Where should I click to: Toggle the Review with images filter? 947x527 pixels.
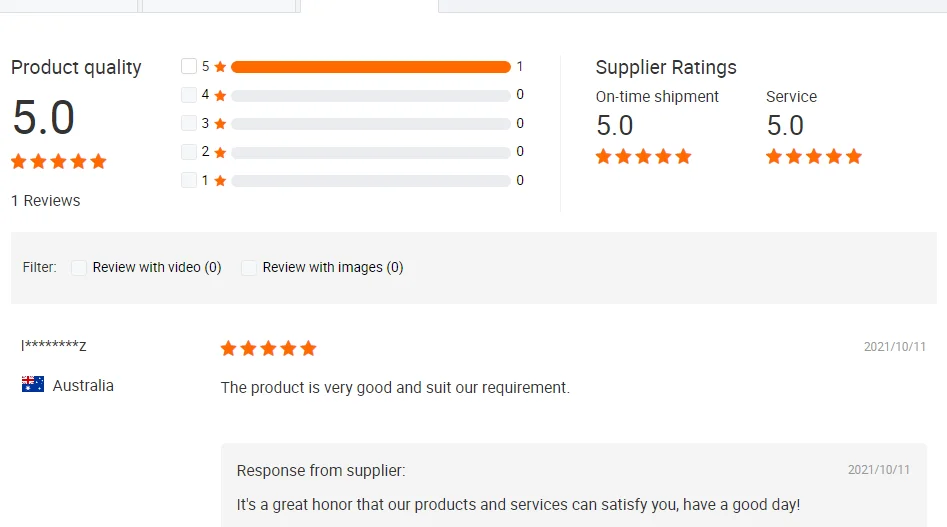249,268
